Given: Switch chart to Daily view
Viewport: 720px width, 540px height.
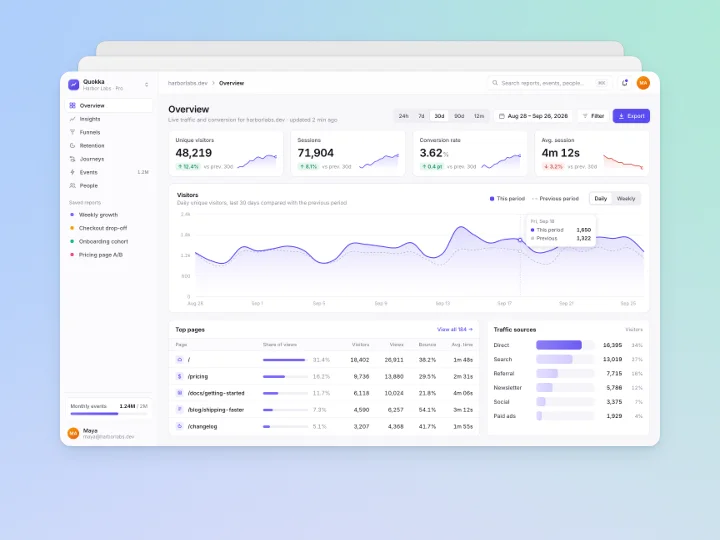Looking at the screenshot, I should (601, 199).
